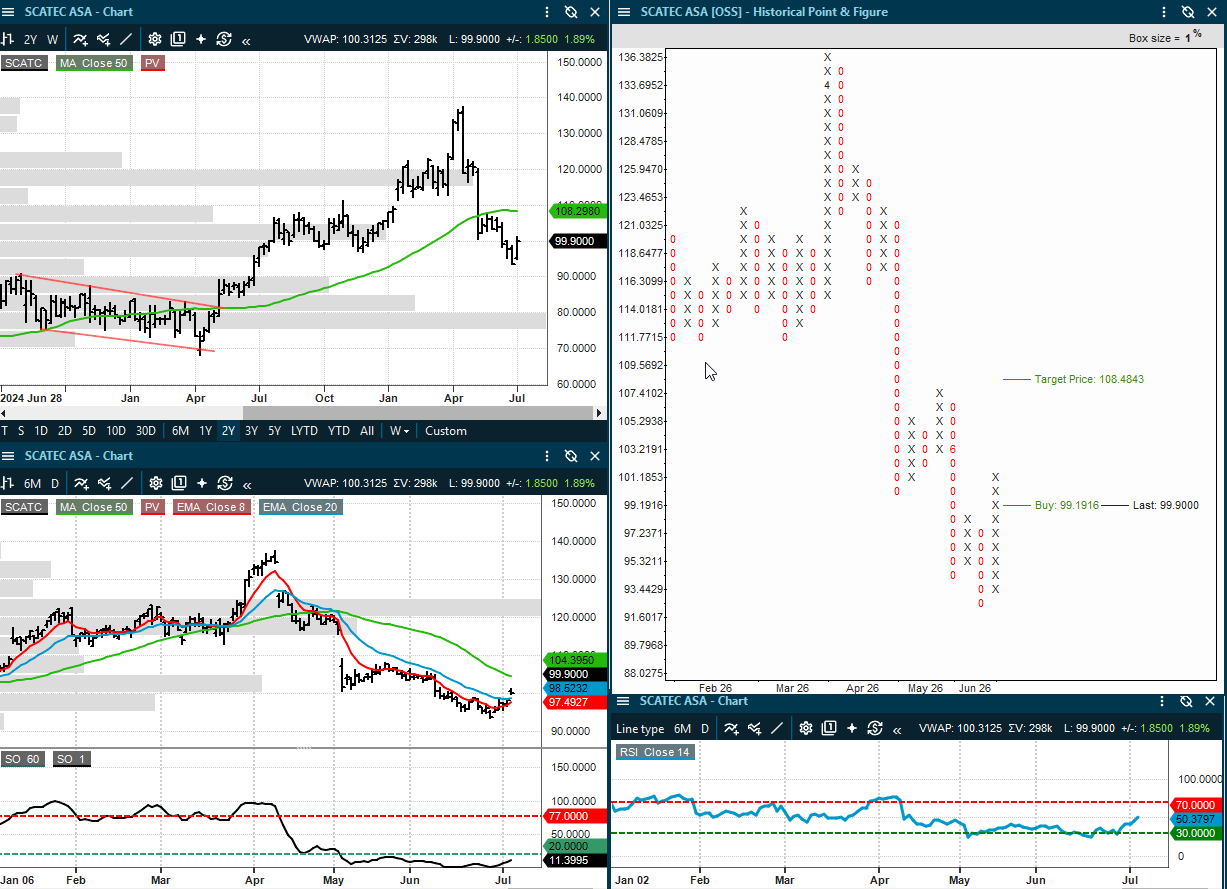Change chart type icon in bottom-left chart toolbar
Image resolution: width=1227 pixels, height=889 pixels.
pos(7,483)
